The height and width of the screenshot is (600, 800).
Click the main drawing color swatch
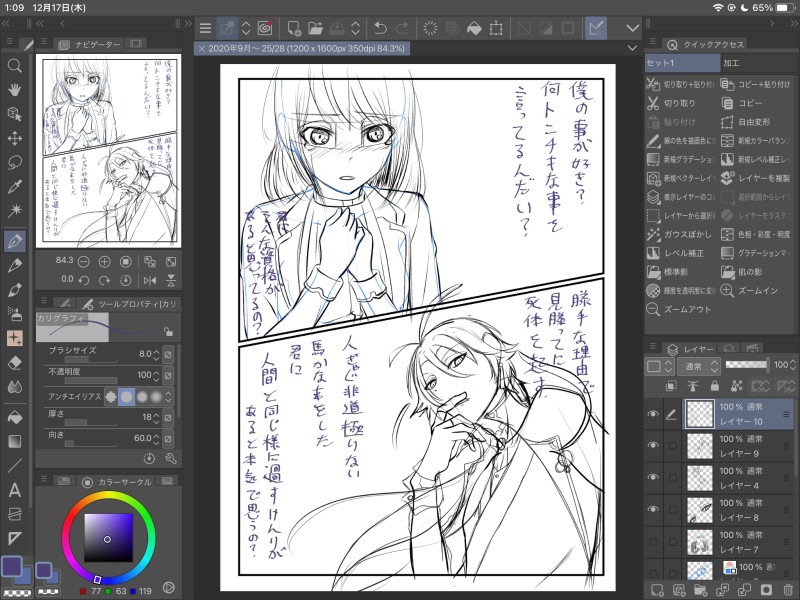(12, 565)
